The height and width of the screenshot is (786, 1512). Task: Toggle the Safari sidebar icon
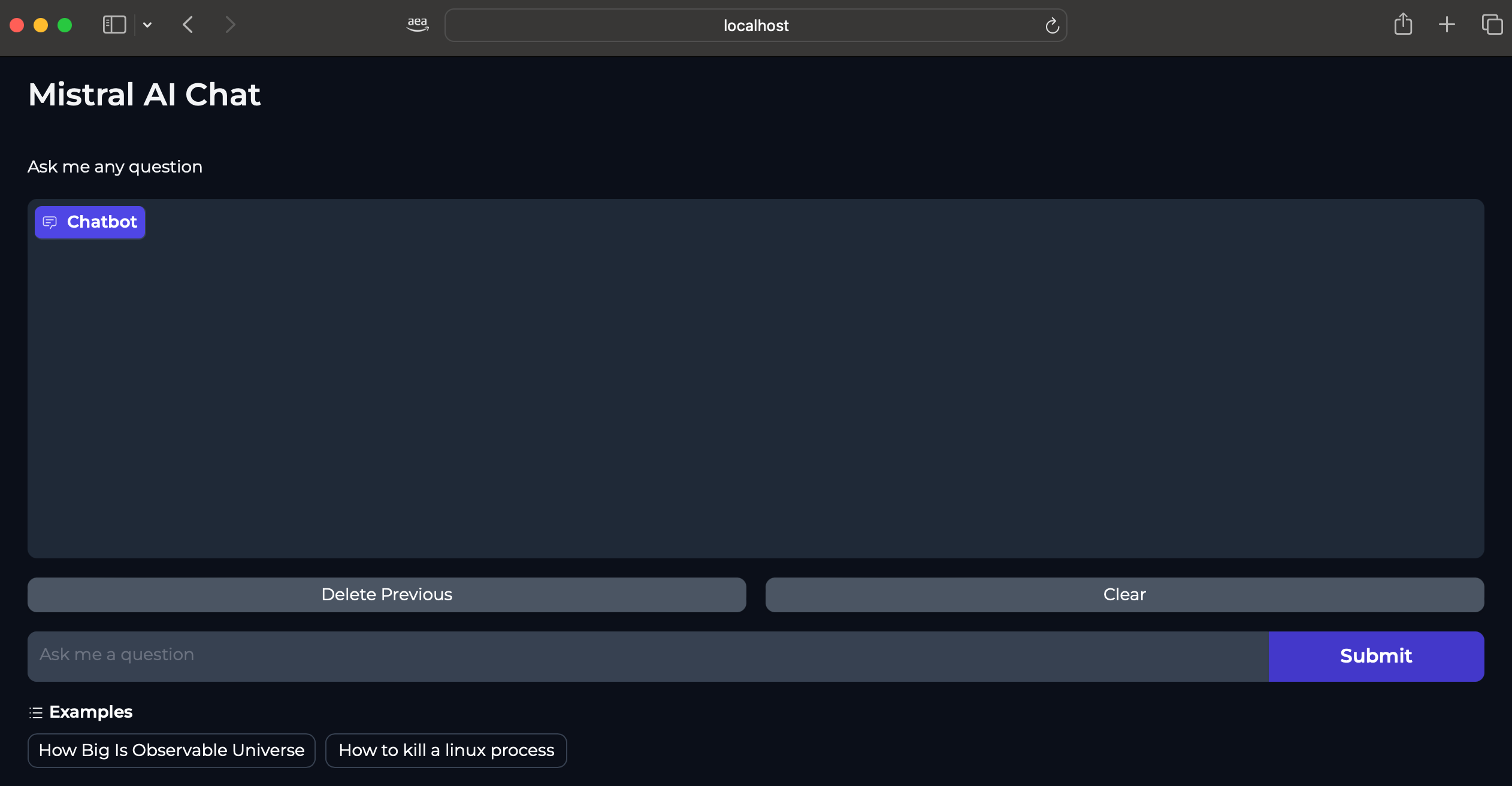coord(114,25)
